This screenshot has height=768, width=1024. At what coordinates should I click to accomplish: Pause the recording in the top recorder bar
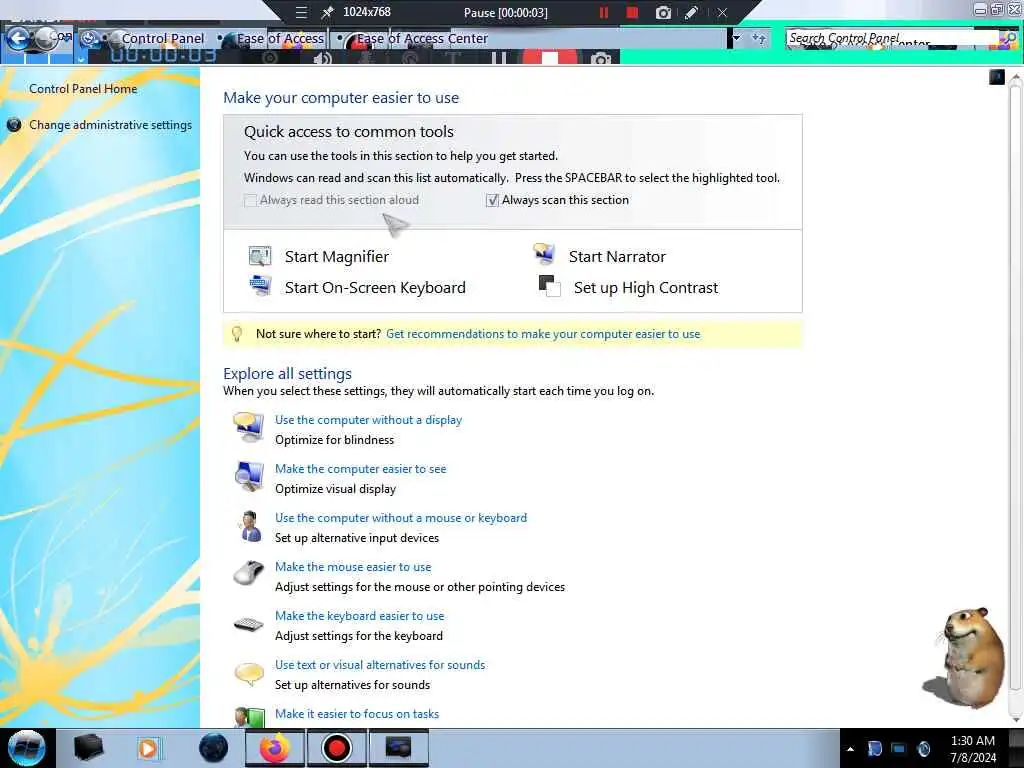point(603,12)
